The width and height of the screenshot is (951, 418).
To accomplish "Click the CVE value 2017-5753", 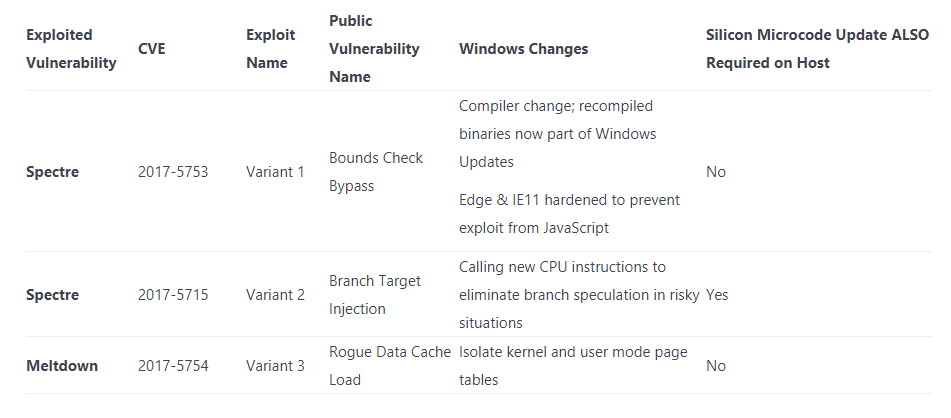I will click(173, 172).
